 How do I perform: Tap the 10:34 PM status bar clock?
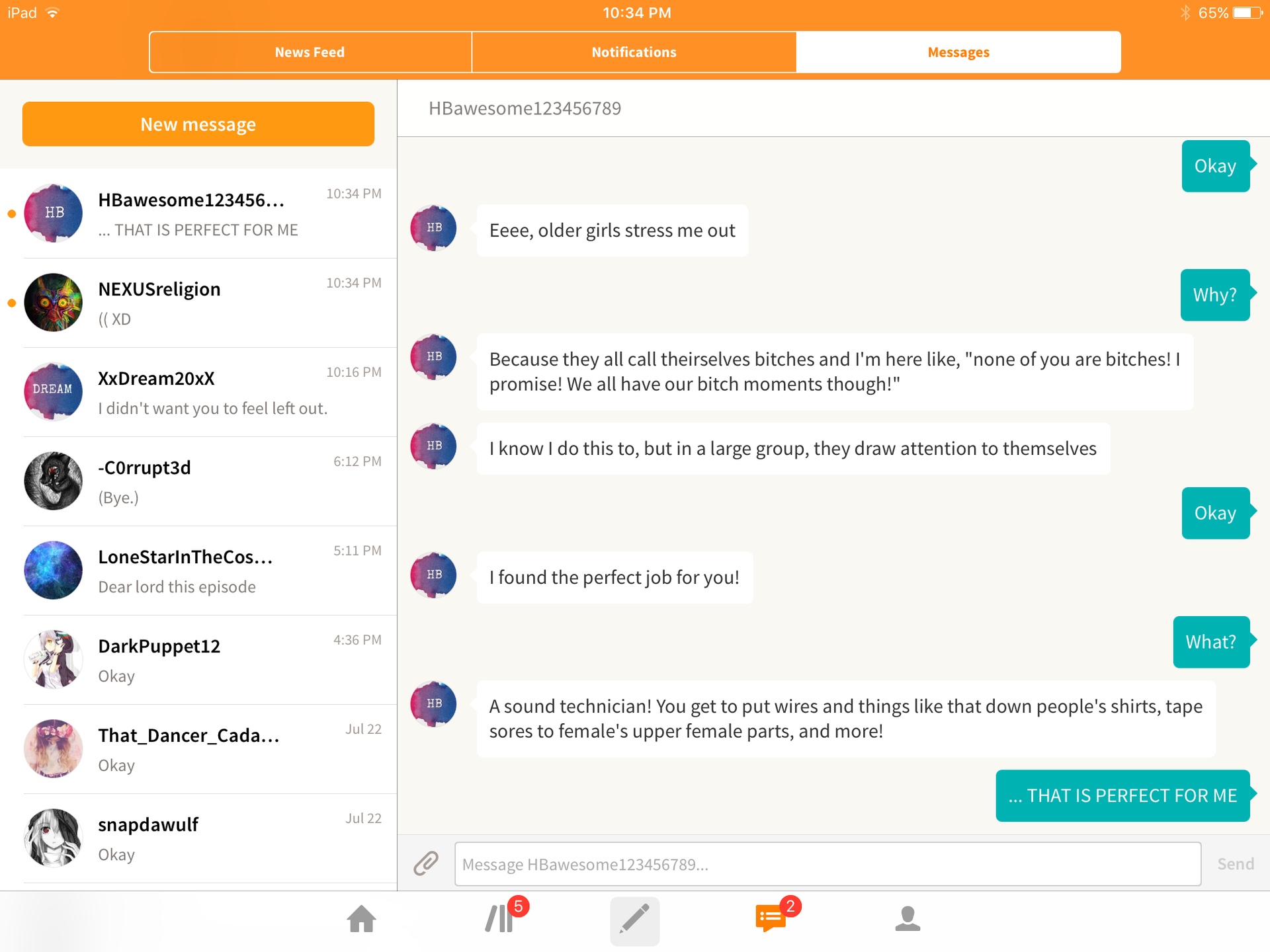pos(636,13)
